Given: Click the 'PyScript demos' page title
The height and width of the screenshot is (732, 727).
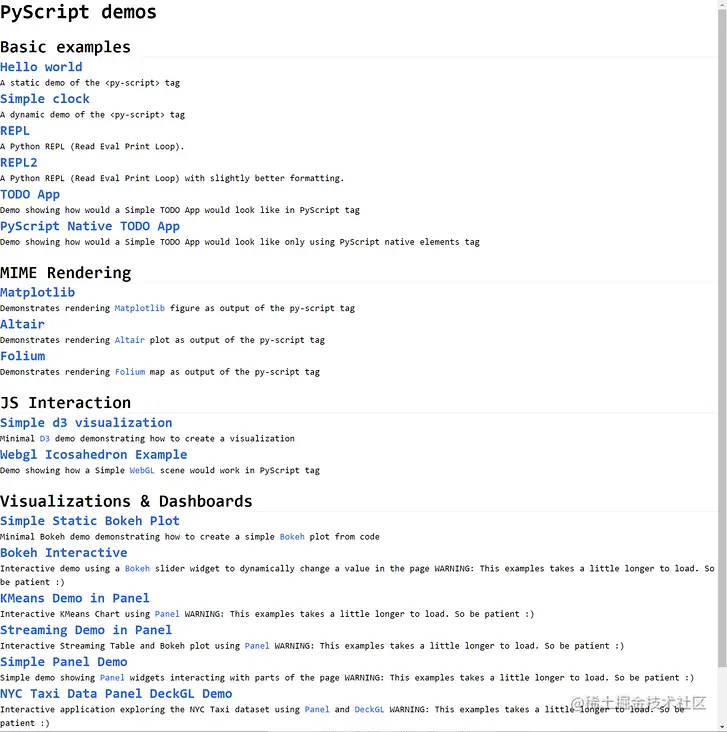Looking at the screenshot, I should [x=78, y=12].
